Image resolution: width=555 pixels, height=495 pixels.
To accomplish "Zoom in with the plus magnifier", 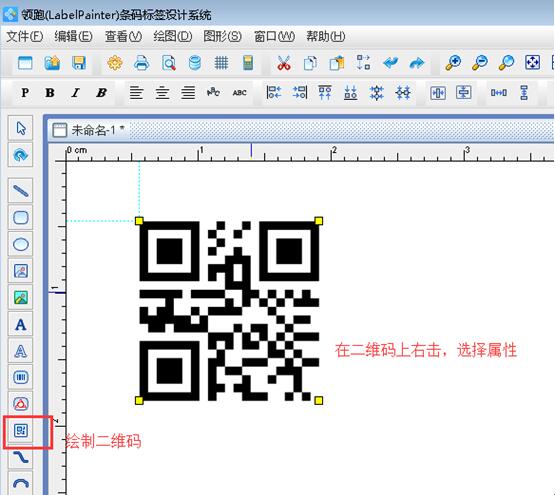I will click(x=453, y=63).
